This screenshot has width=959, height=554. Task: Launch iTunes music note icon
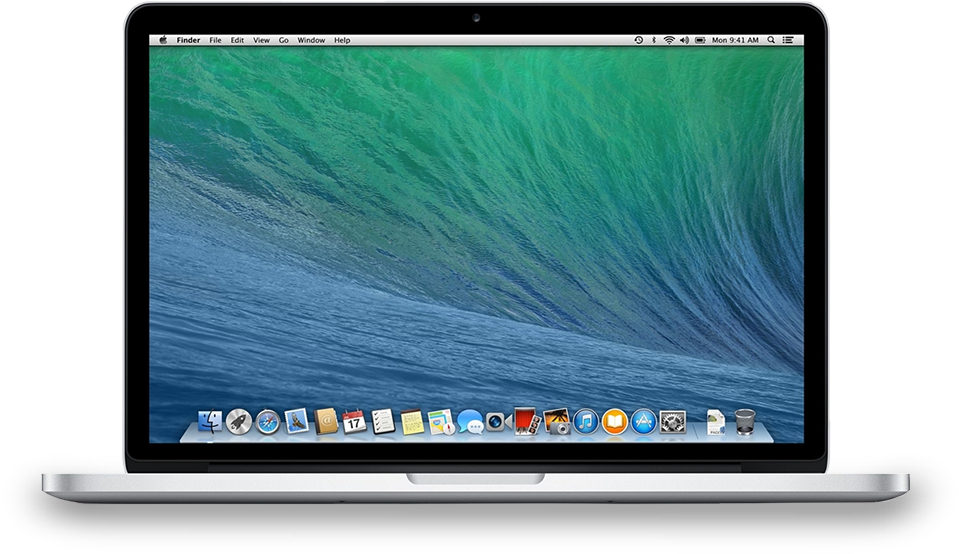point(585,422)
